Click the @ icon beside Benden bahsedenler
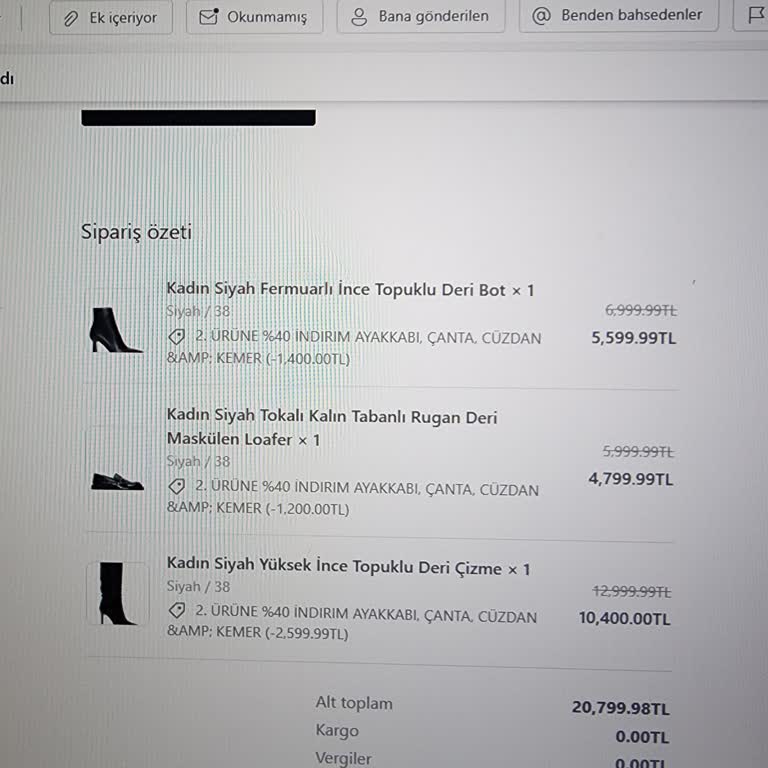 pyautogui.click(x=541, y=16)
